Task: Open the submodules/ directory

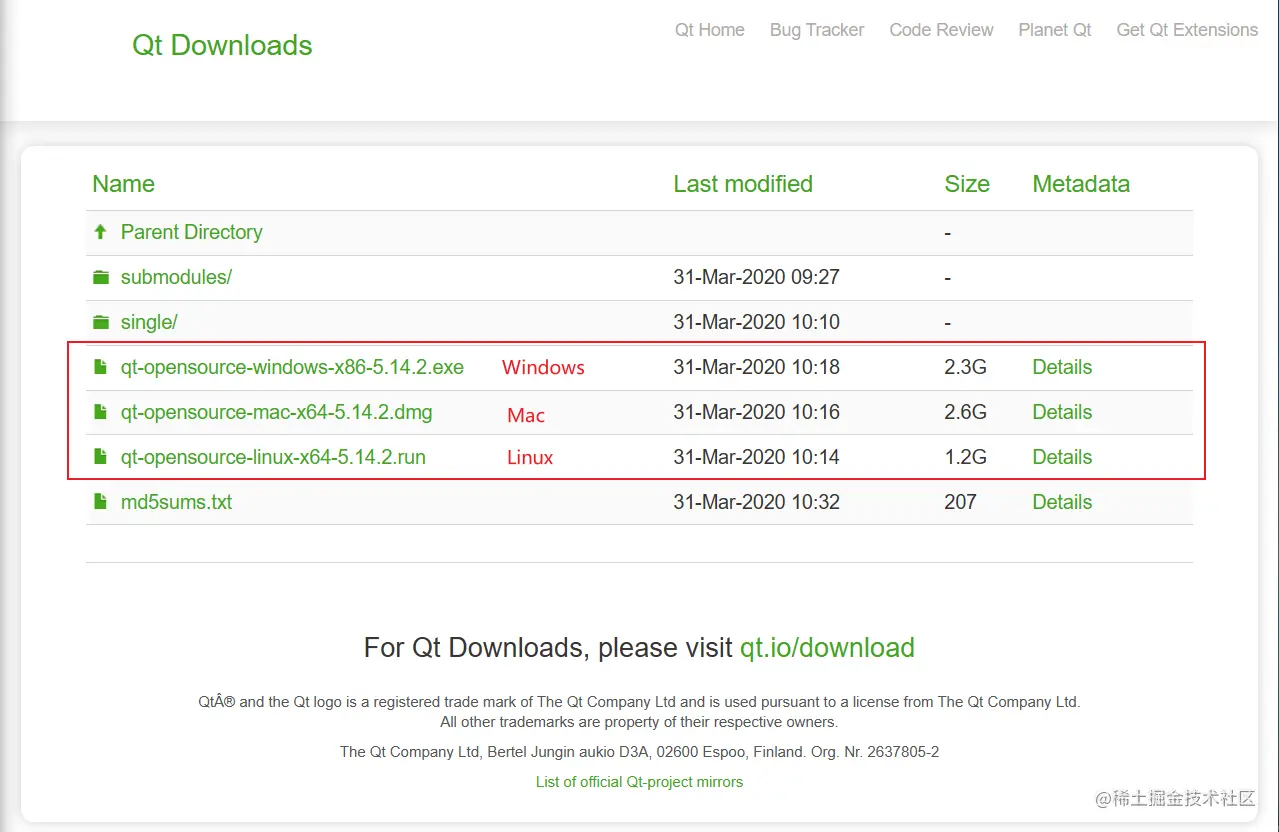Action: pos(176,277)
